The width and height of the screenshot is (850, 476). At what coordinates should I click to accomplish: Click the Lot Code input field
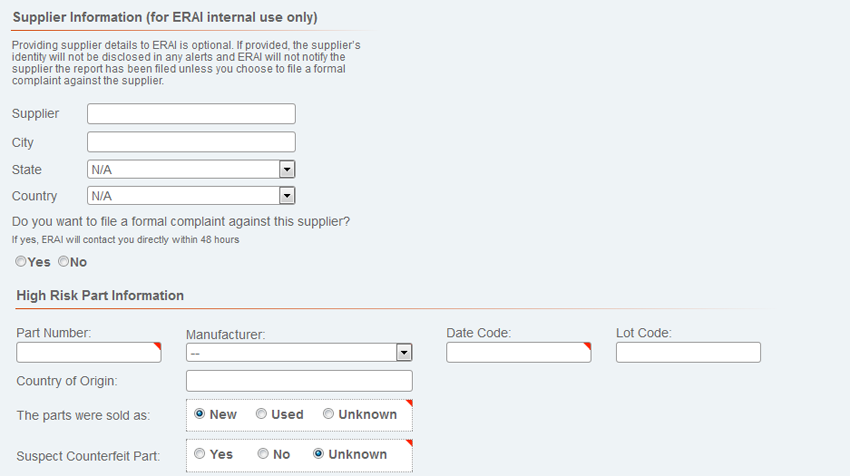pyautogui.click(x=688, y=352)
